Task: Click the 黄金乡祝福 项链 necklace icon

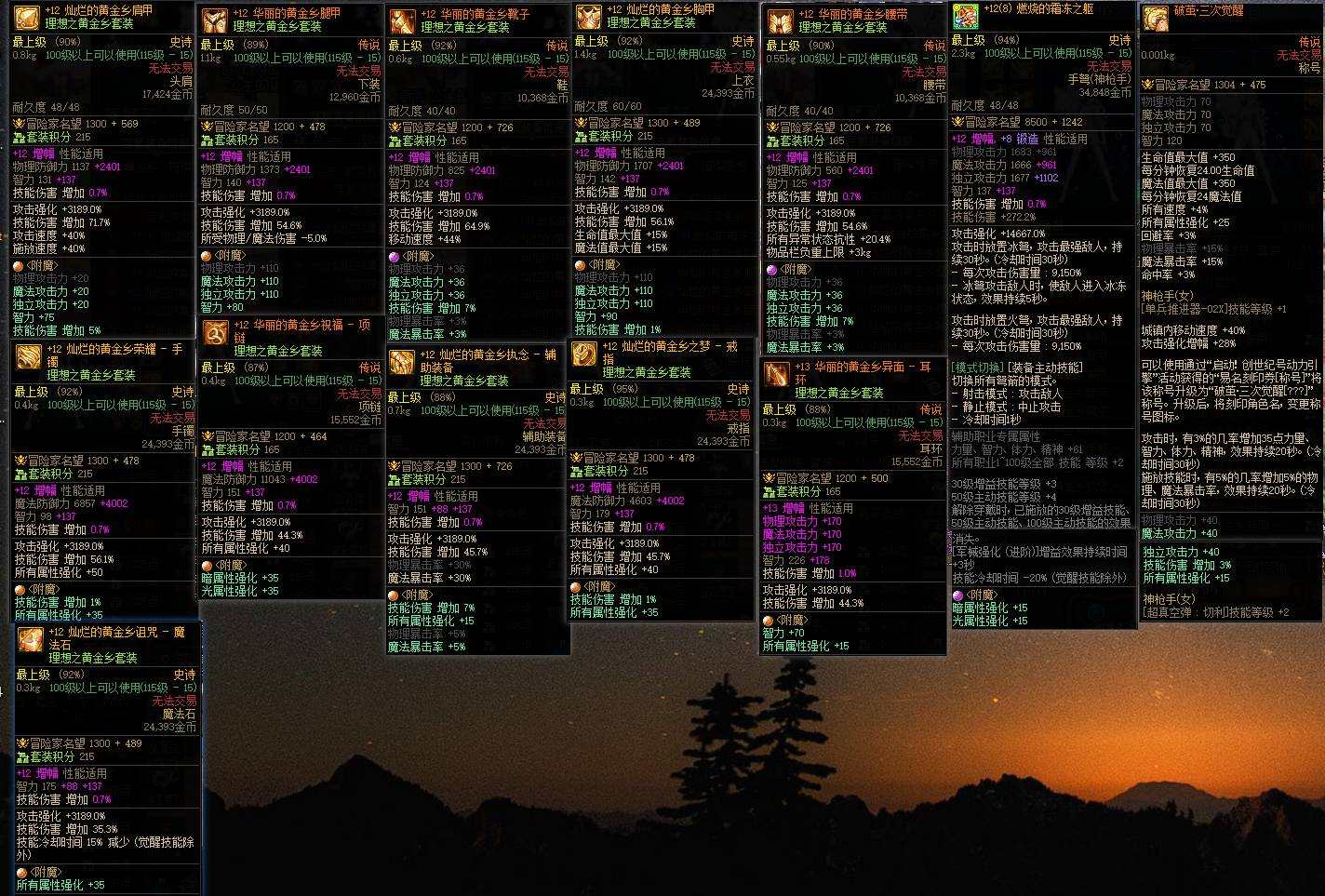Action: point(215,332)
